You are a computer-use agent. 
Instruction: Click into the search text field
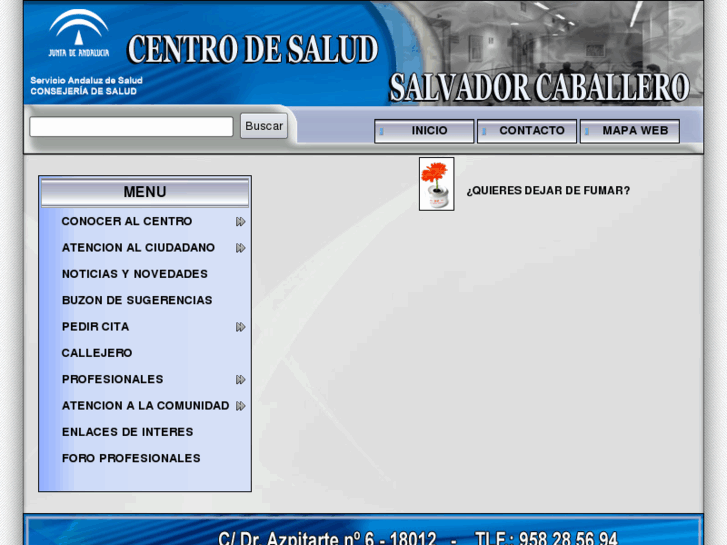[x=131, y=127]
